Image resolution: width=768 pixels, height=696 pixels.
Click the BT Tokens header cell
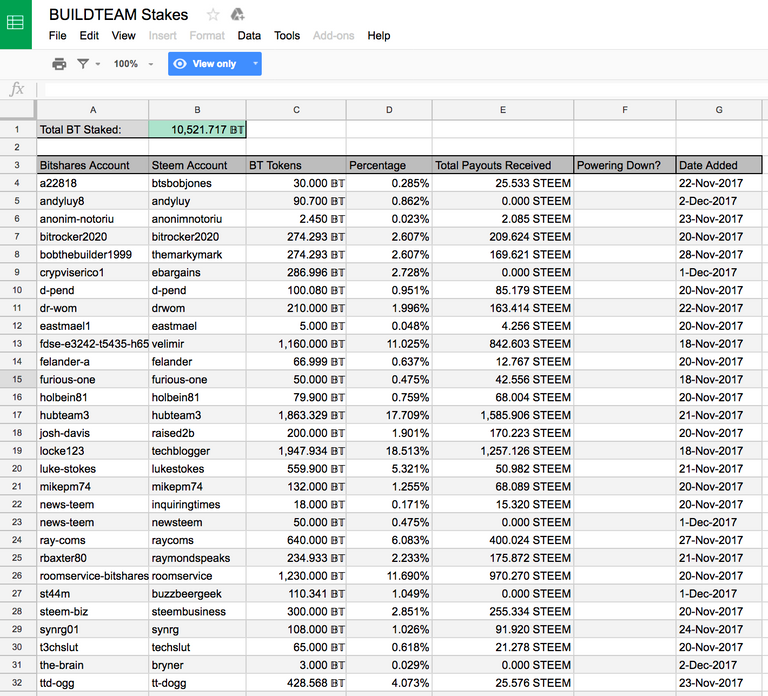[296, 165]
